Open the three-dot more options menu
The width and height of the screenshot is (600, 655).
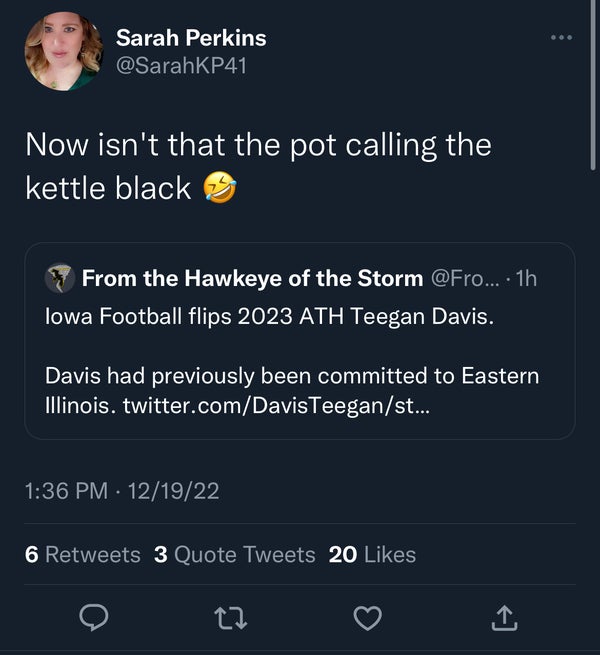coord(563,38)
